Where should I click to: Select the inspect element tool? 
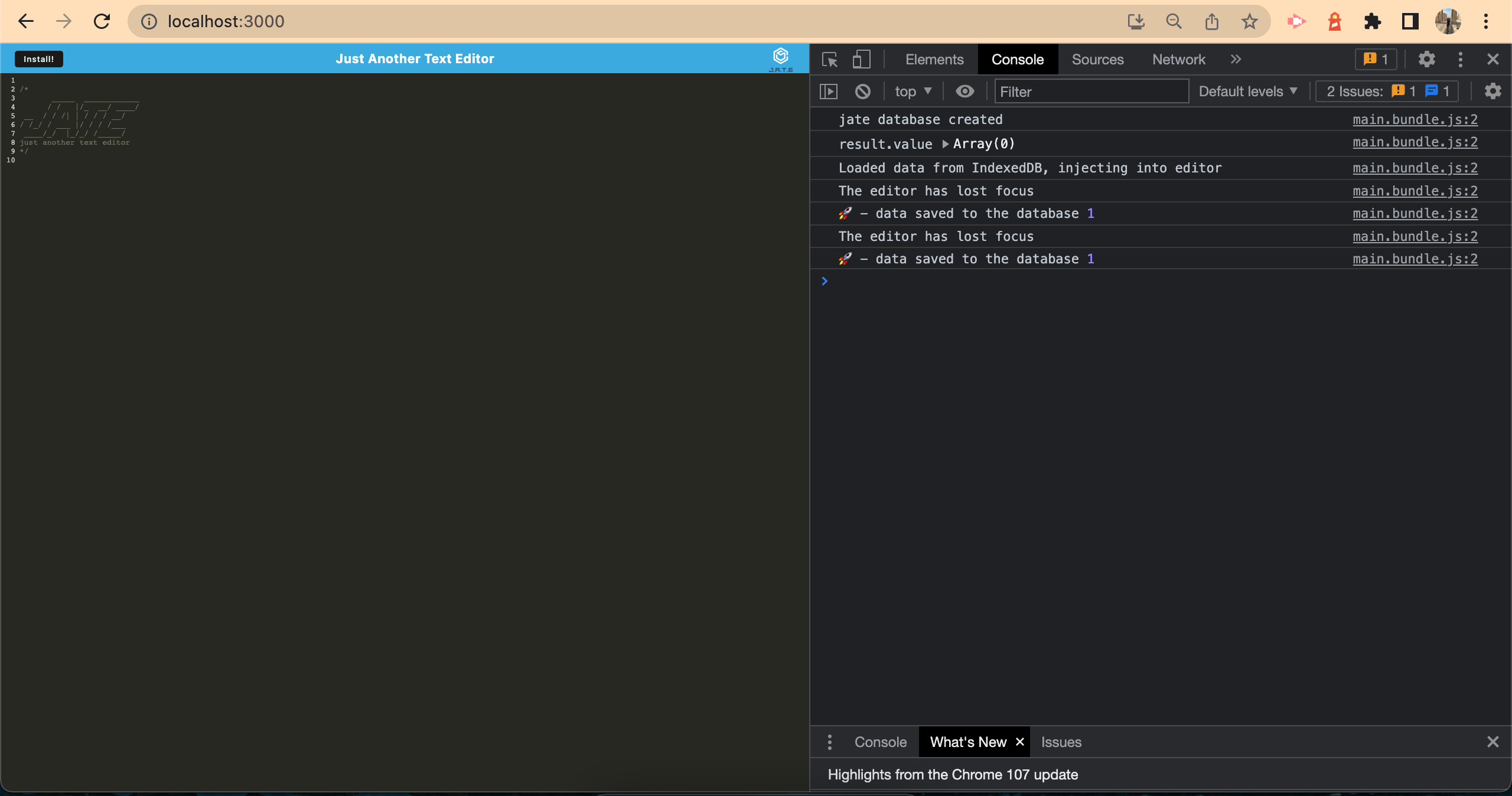tap(829, 59)
